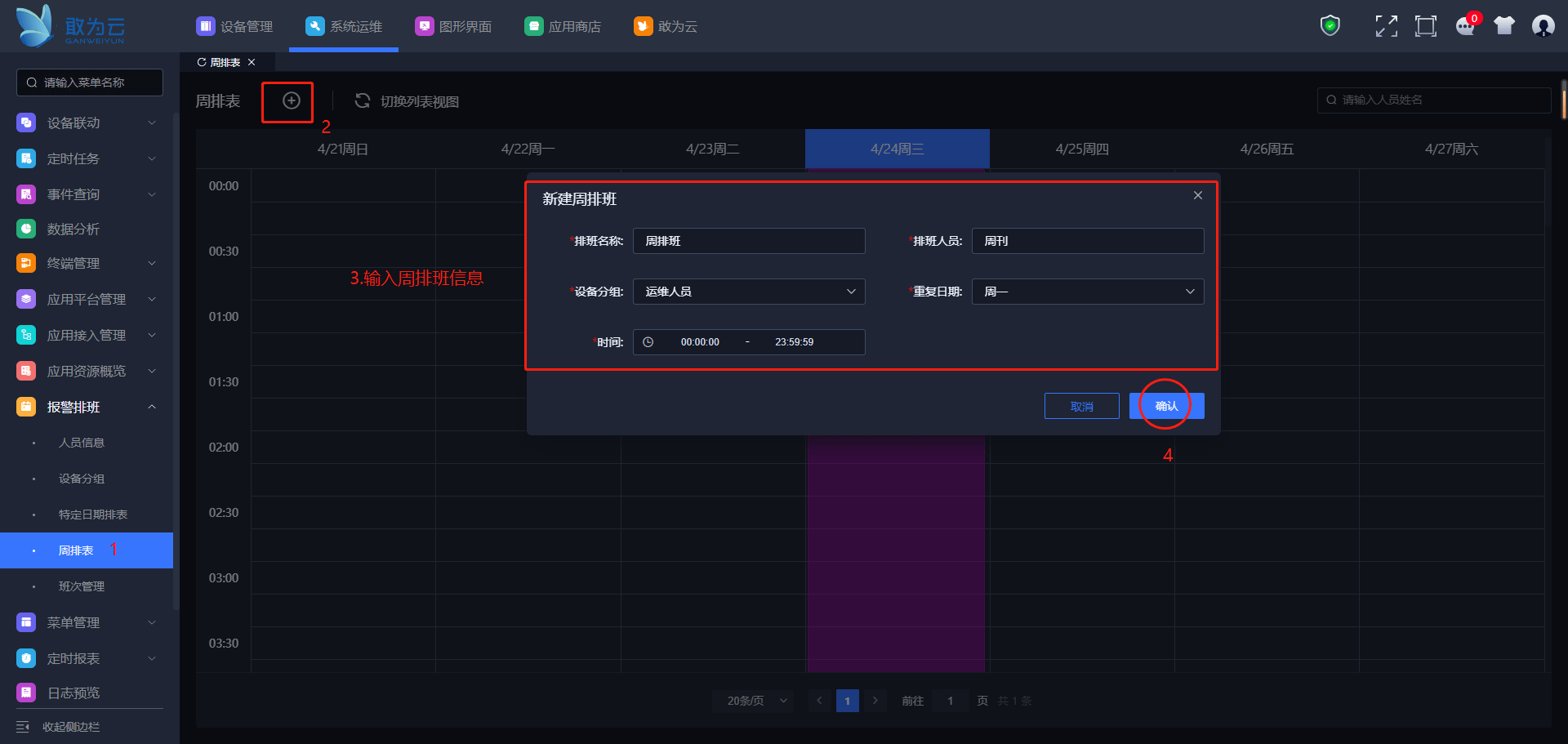Image resolution: width=1568 pixels, height=744 pixels.
Task: Open the user avatar profile icon
Action: (1543, 26)
